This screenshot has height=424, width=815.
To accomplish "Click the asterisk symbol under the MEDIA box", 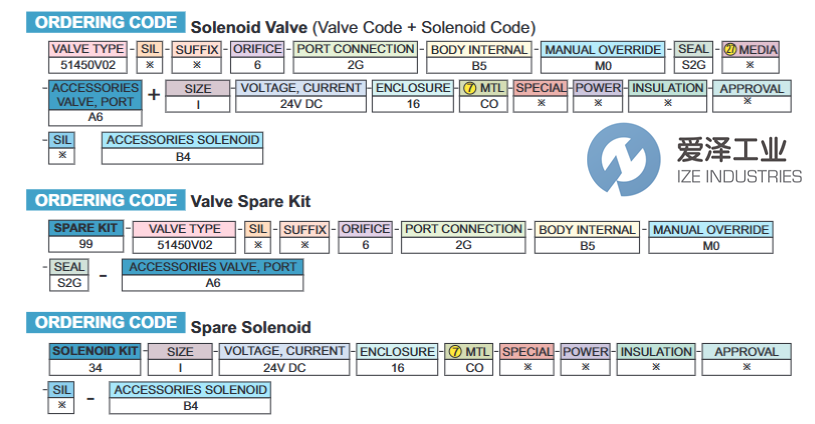I will [750, 64].
